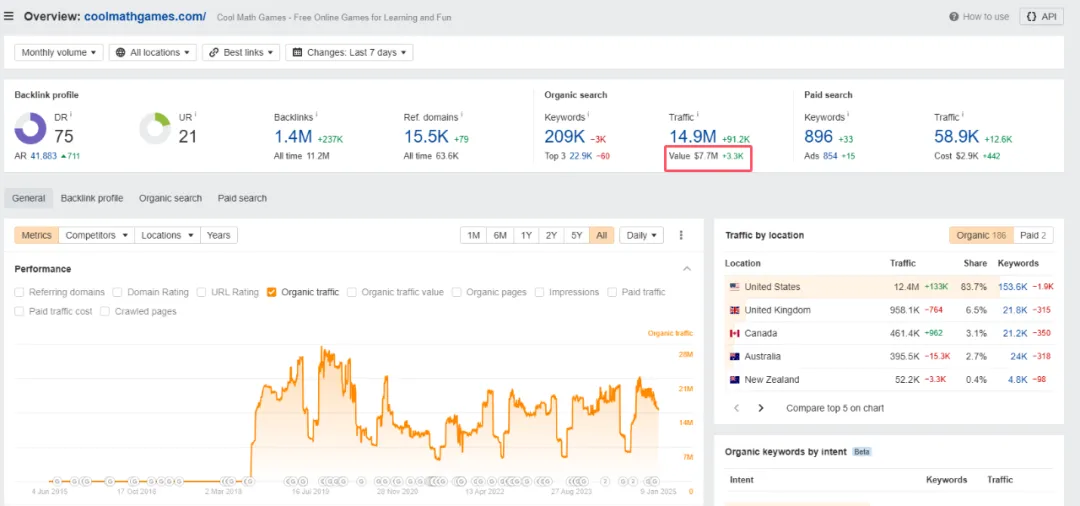Click the Top 3 22.9K link
This screenshot has width=1080, height=506.
coord(580,156)
